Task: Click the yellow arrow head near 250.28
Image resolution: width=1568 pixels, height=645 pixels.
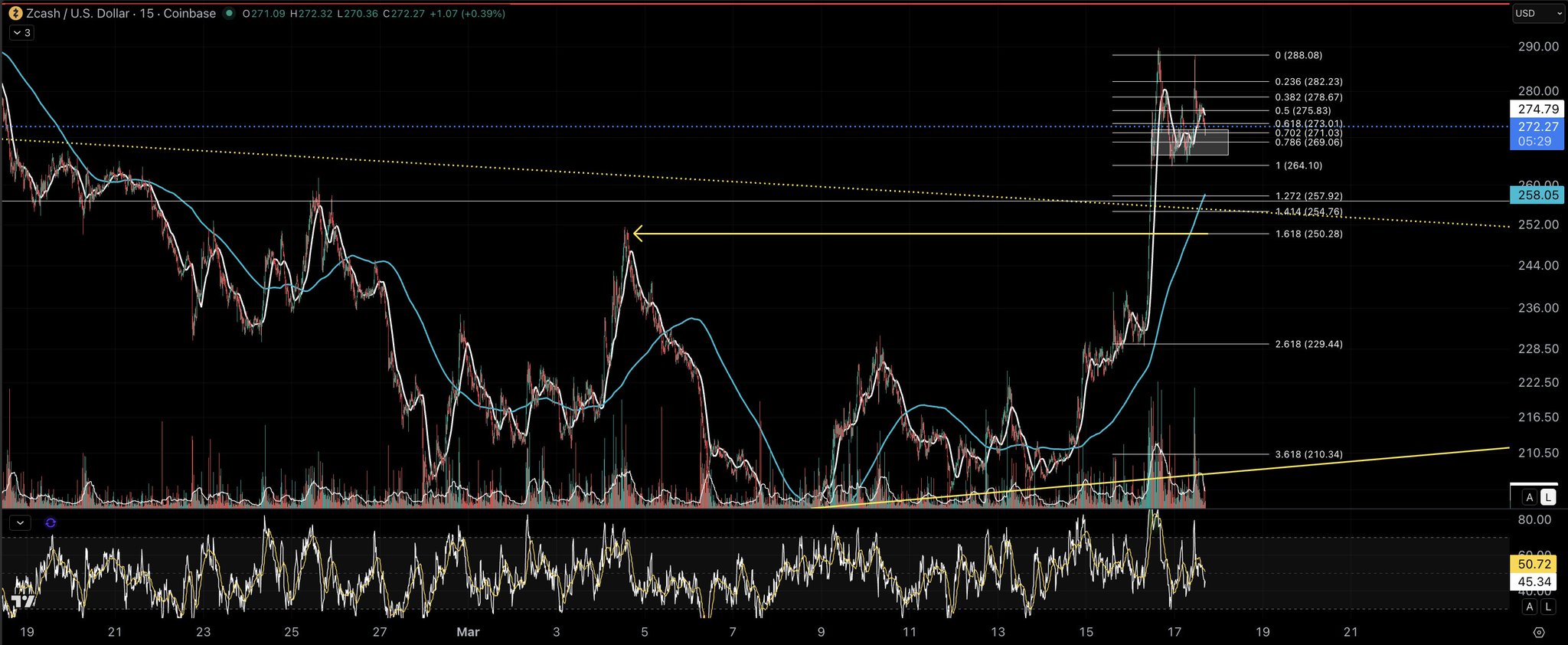Action: coord(637,234)
